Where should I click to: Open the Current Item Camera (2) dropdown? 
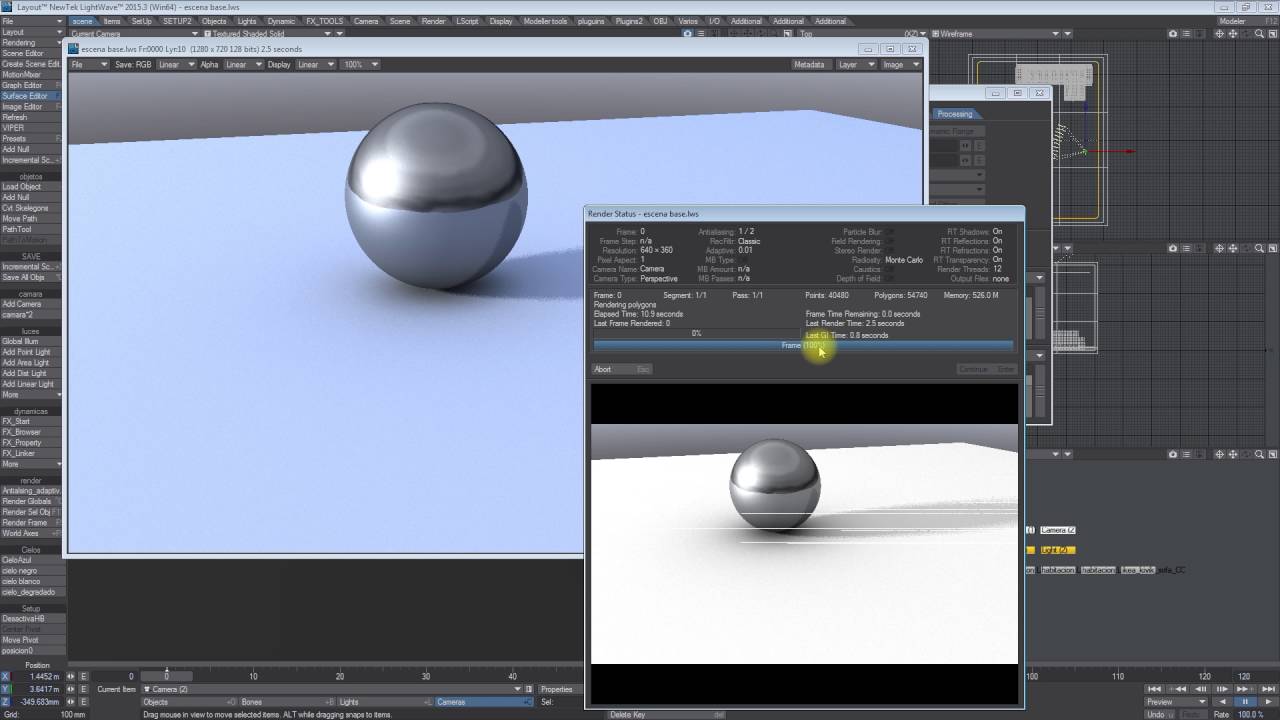click(332, 689)
